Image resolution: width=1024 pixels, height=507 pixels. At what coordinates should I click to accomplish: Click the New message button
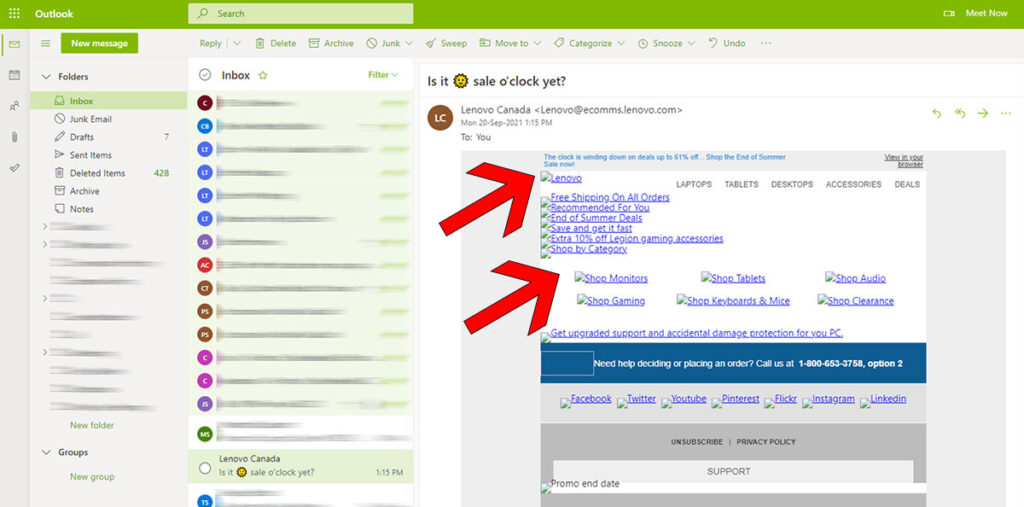(99, 44)
